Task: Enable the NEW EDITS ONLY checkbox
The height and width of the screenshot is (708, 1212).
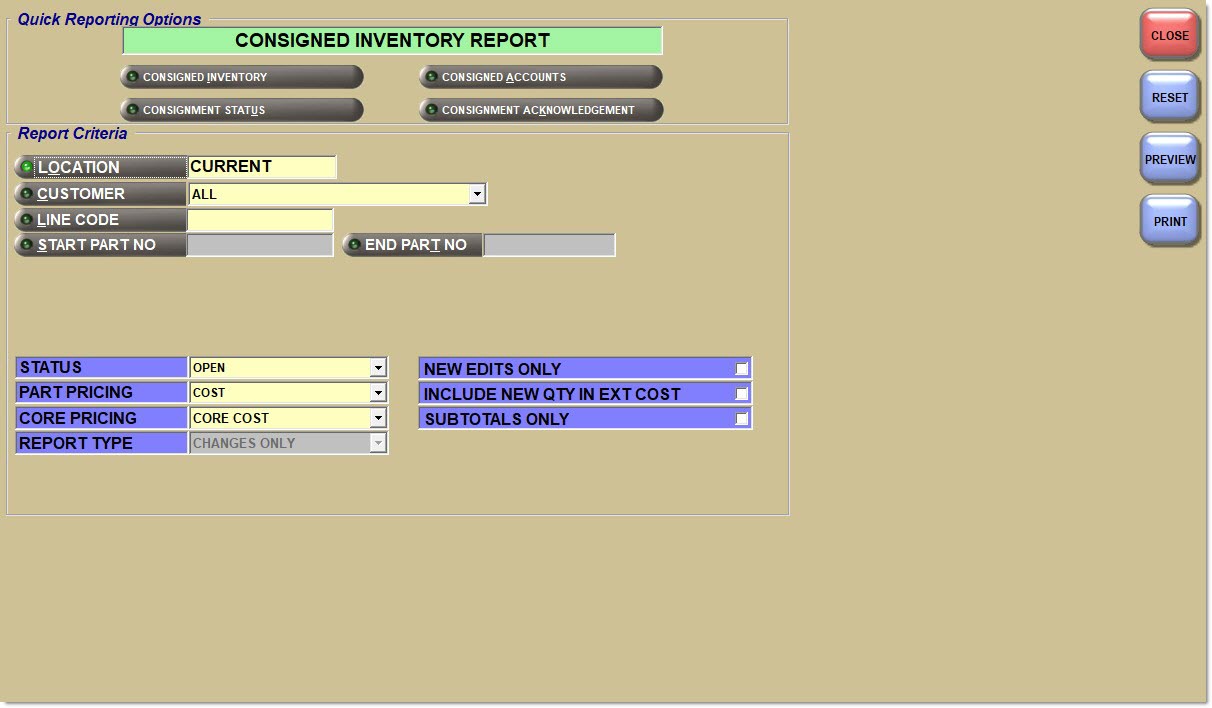Action: 741,368
